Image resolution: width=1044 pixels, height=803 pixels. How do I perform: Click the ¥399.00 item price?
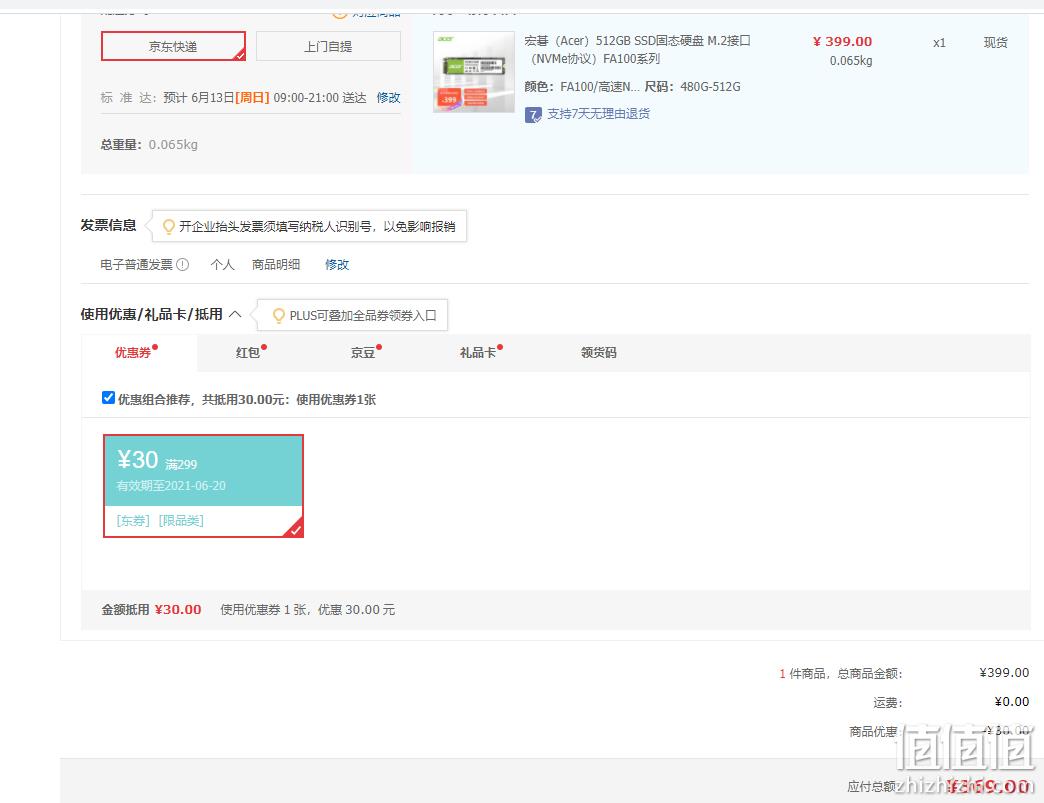[x=842, y=41]
